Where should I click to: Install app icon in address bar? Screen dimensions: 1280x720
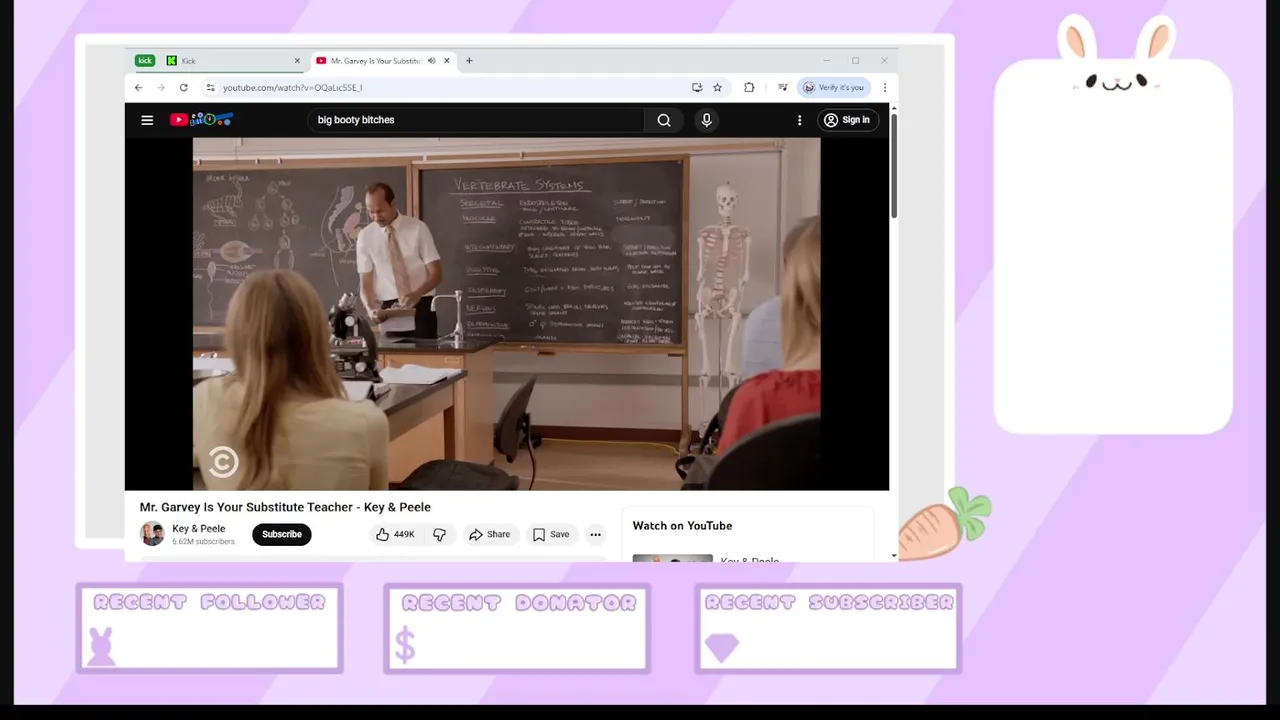[x=697, y=88]
